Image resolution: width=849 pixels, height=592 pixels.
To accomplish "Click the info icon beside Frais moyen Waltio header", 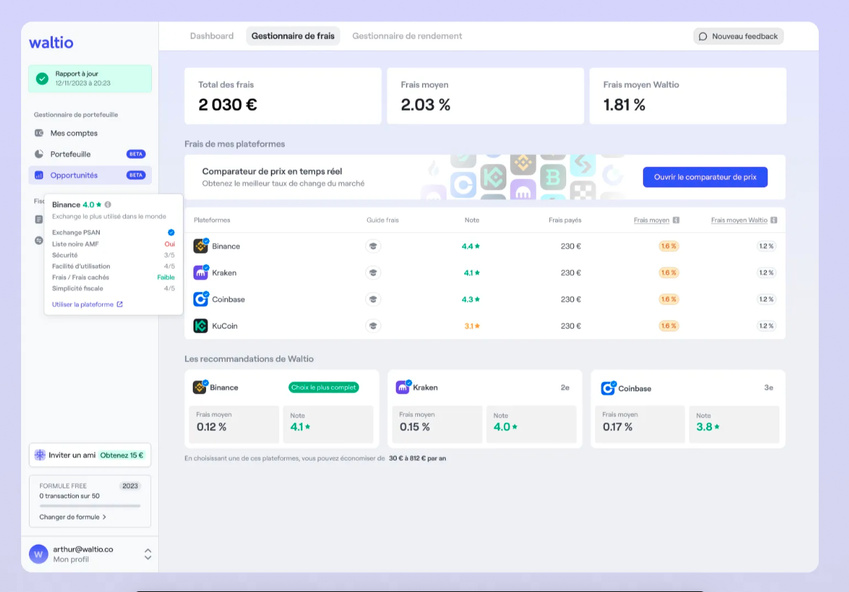I will click(x=774, y=220).
